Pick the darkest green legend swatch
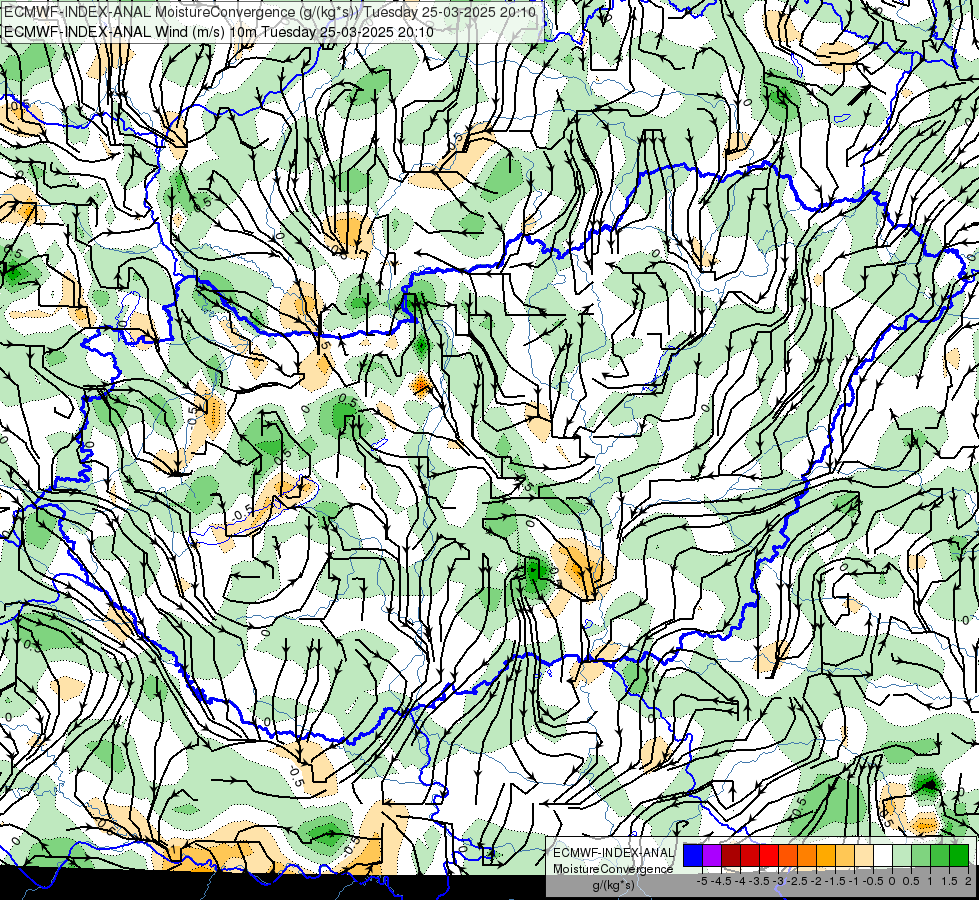Image resolution: width=979 pixels, height=900 pixels. [959, 855]
